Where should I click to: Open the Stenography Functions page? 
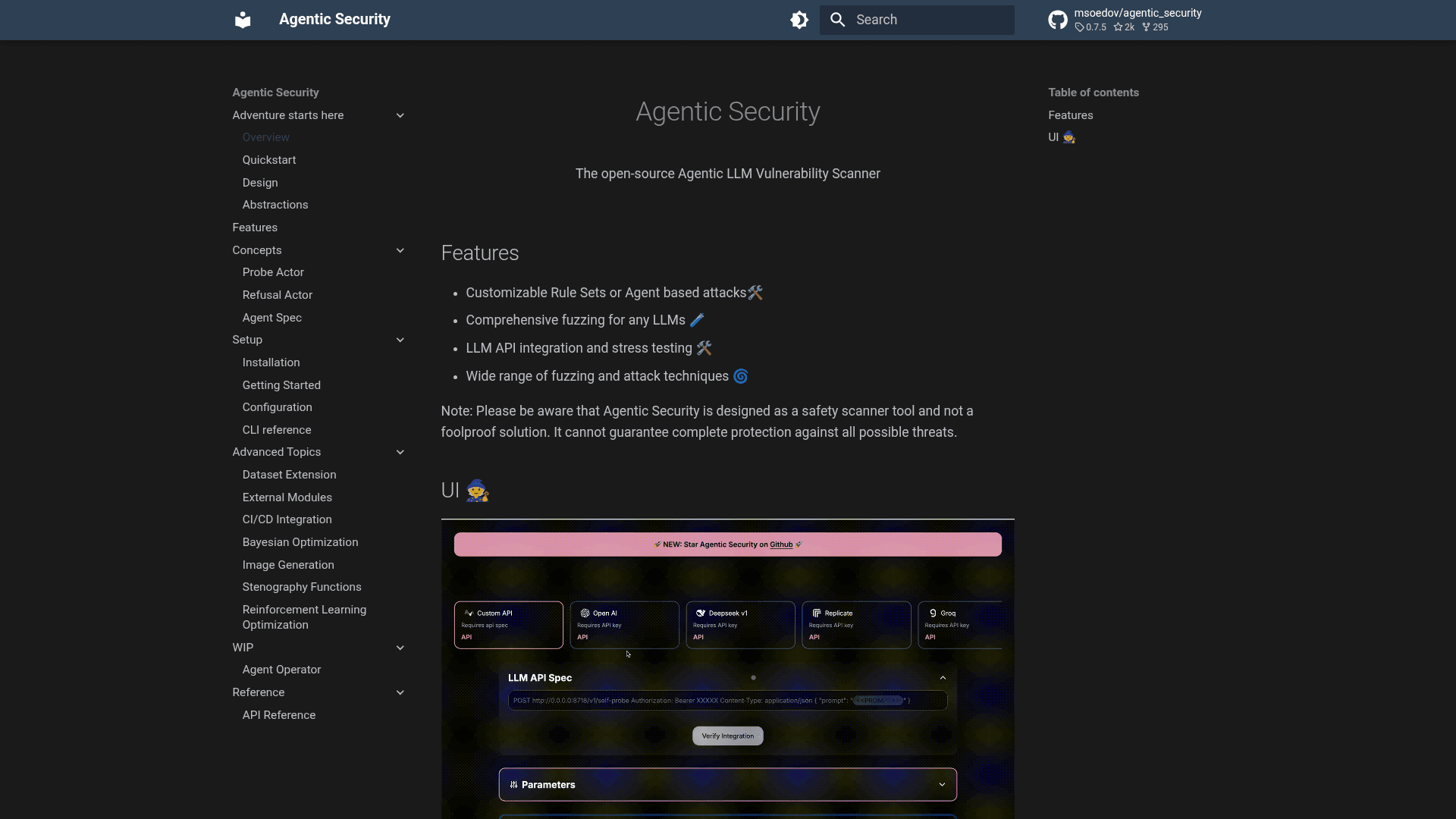[302, 587]
